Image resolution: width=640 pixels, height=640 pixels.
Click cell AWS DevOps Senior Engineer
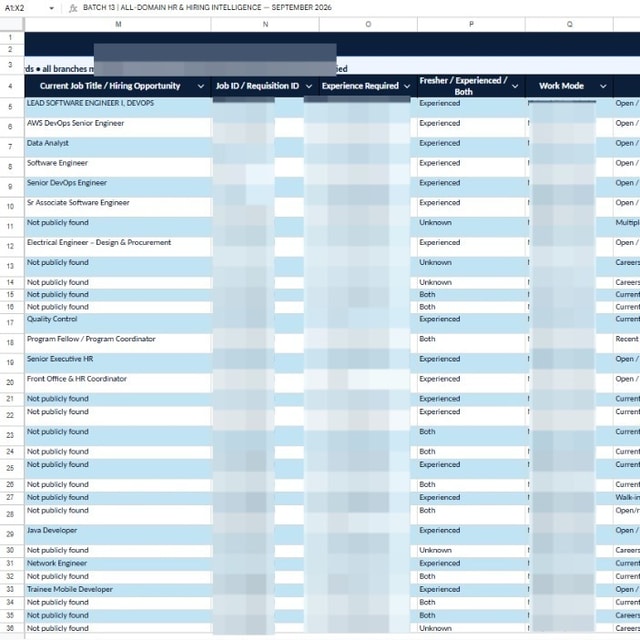click(118, 127)
